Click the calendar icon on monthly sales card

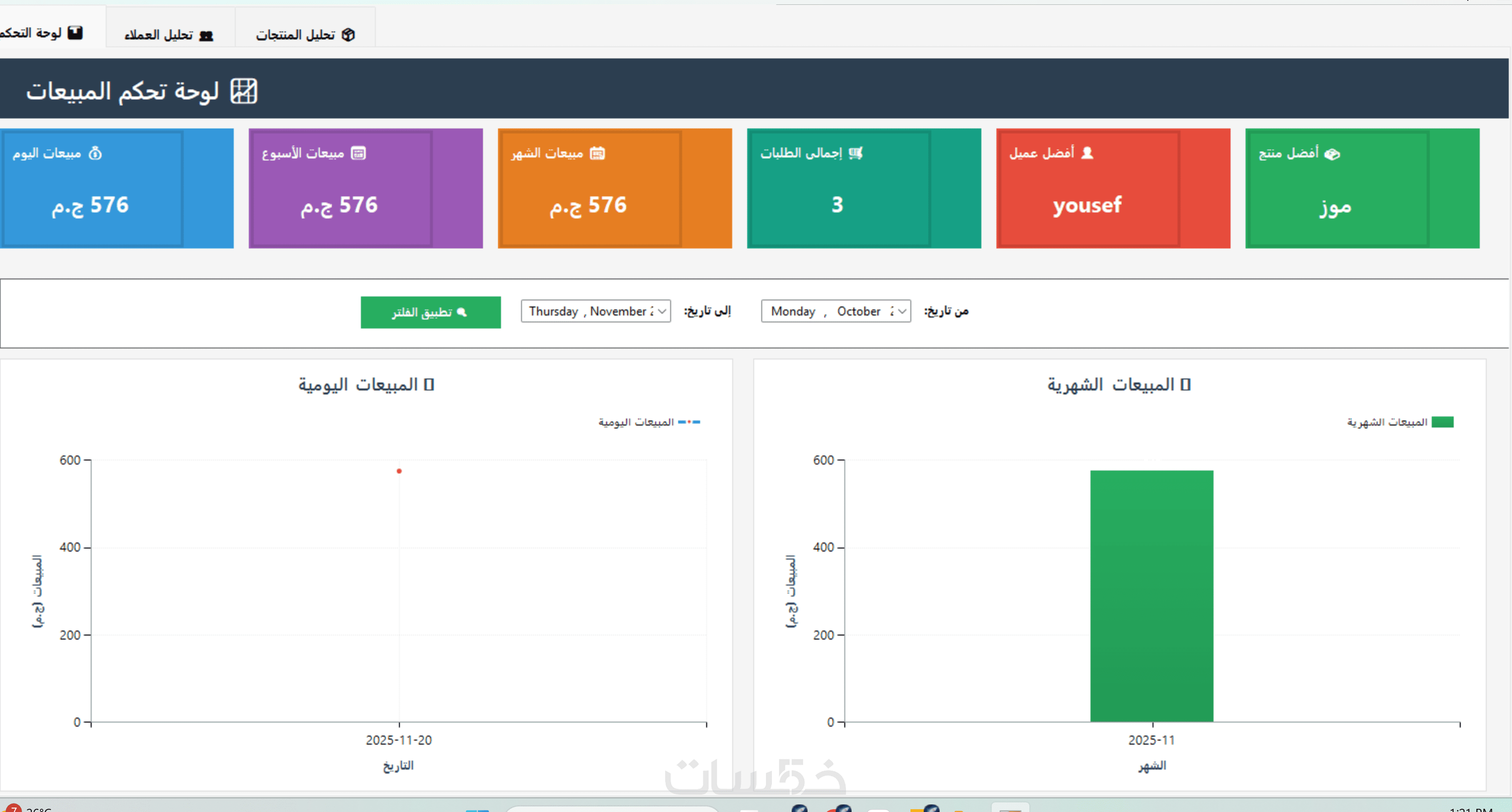pos(597,153)
